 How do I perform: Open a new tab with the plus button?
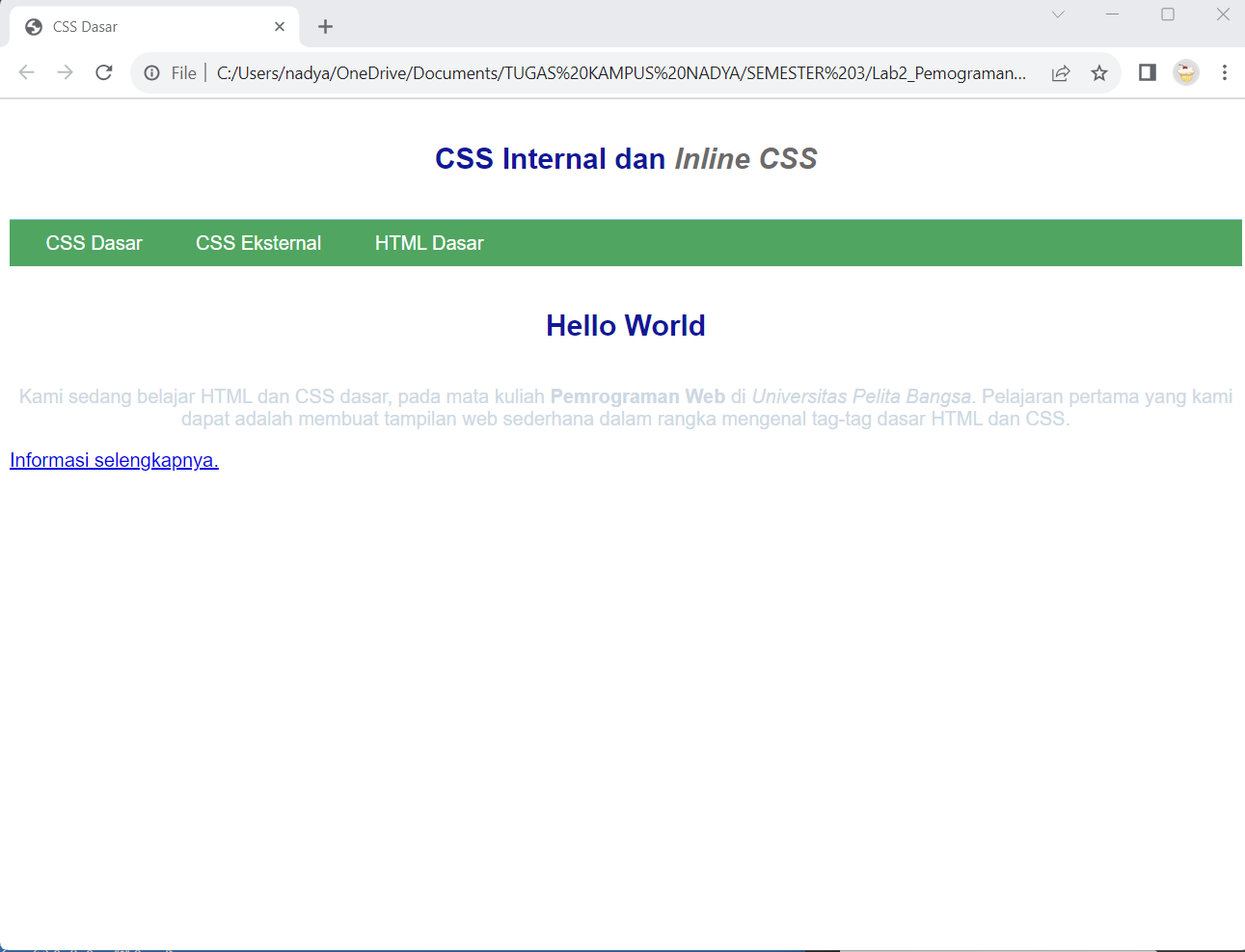coord(325,26)
